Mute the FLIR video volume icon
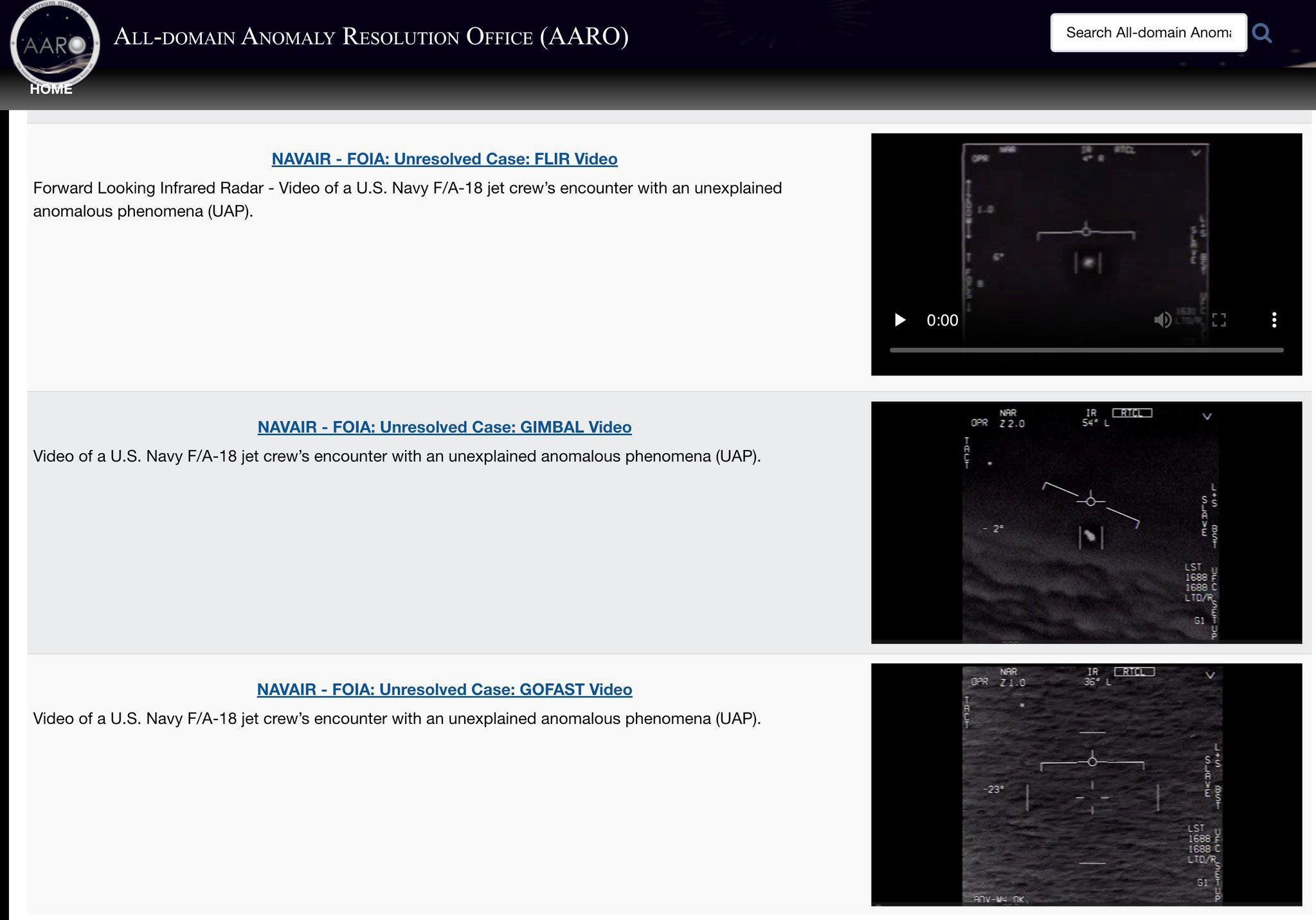Image resolution: width=1316 pixels, height=920 pixels. click(1162, 320)
